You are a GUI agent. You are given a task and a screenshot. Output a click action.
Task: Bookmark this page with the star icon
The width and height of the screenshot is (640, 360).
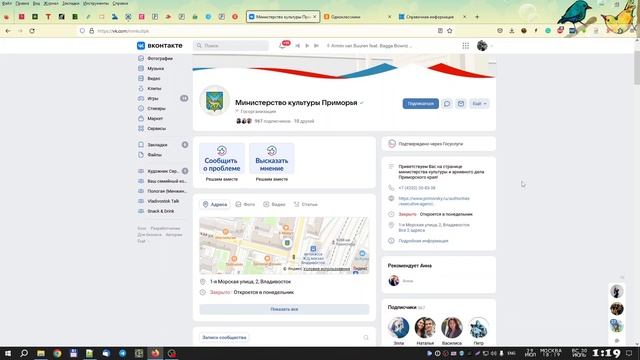[449, 31]
